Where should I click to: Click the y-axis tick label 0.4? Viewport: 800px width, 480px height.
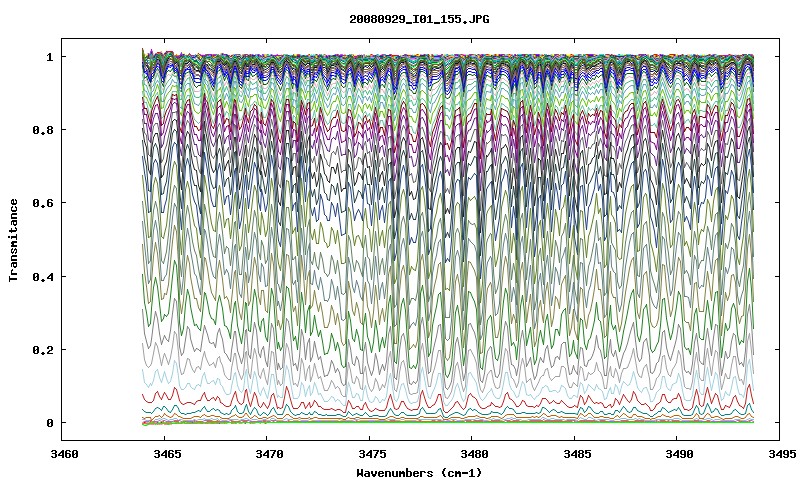(43, 276)
